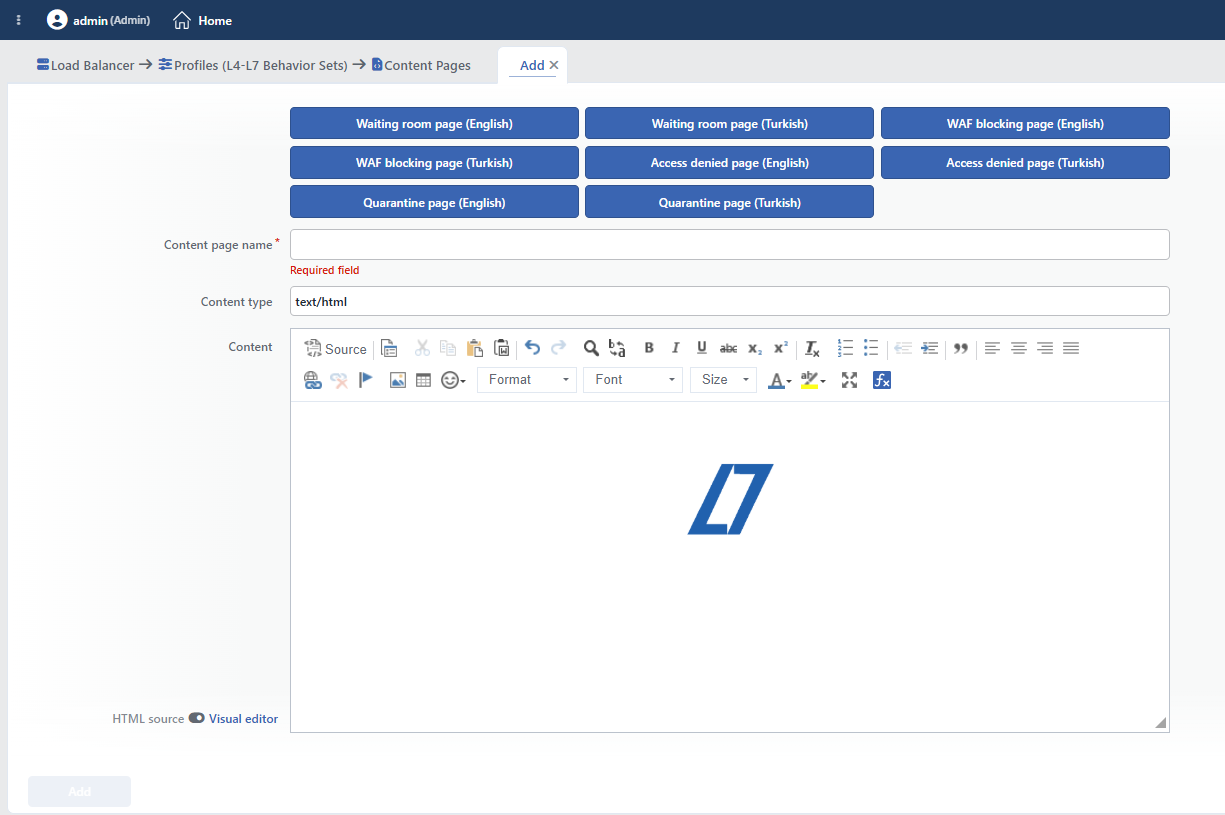Increase indent of the paragraph
Image resolution: width=1225 pixels, height=815 pixels.
pyautogui.click(x=929, y=348)
